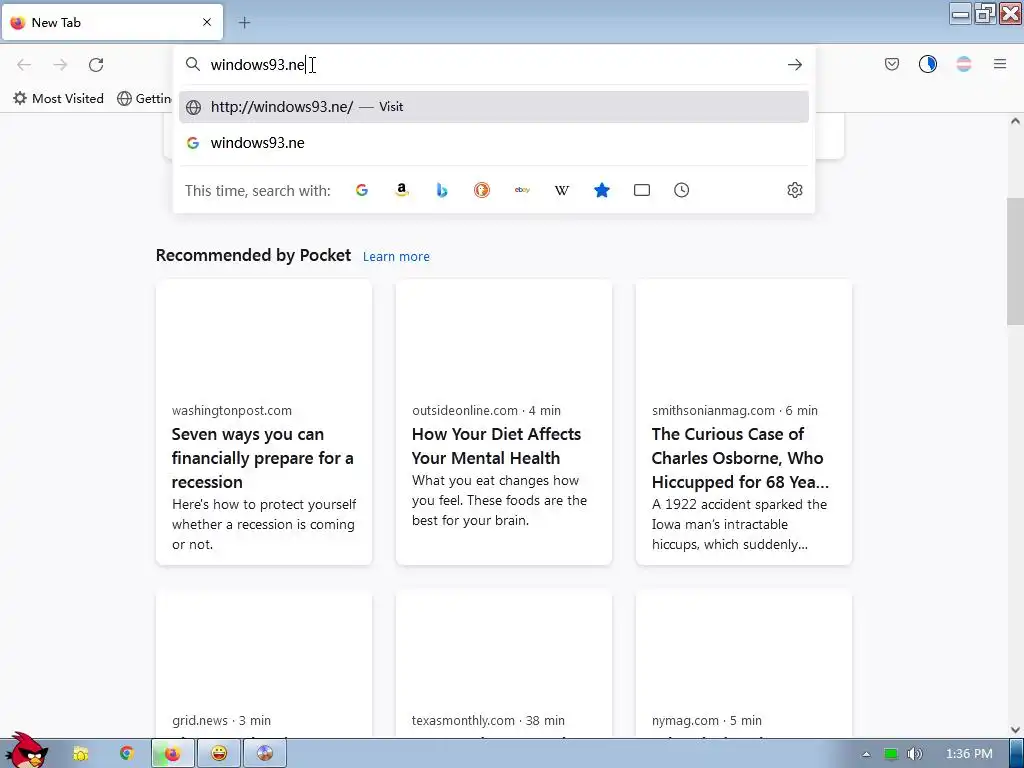
Task: Open the Getting Started bookmark
Action: click(x=145, y=99)
